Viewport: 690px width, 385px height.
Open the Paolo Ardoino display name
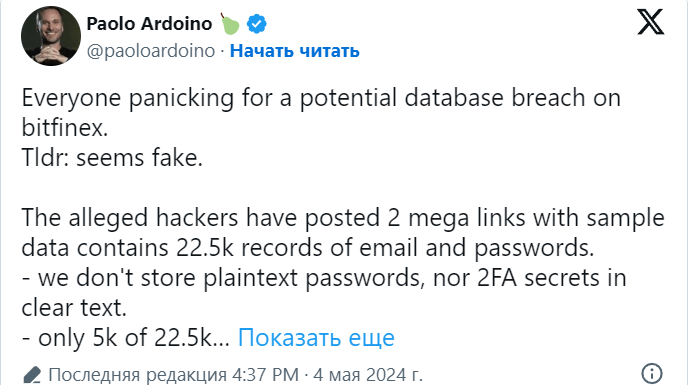coord(149,24)
